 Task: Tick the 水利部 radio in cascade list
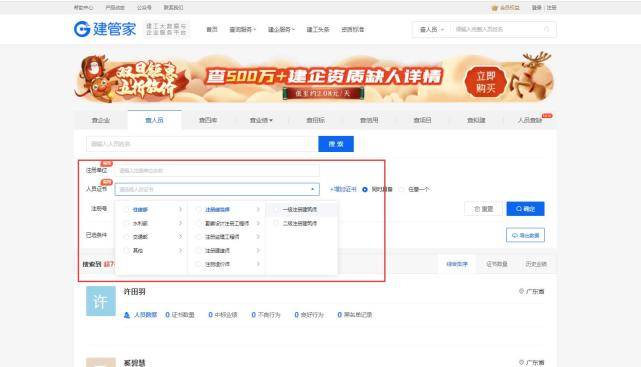click(x=126, y=224)
